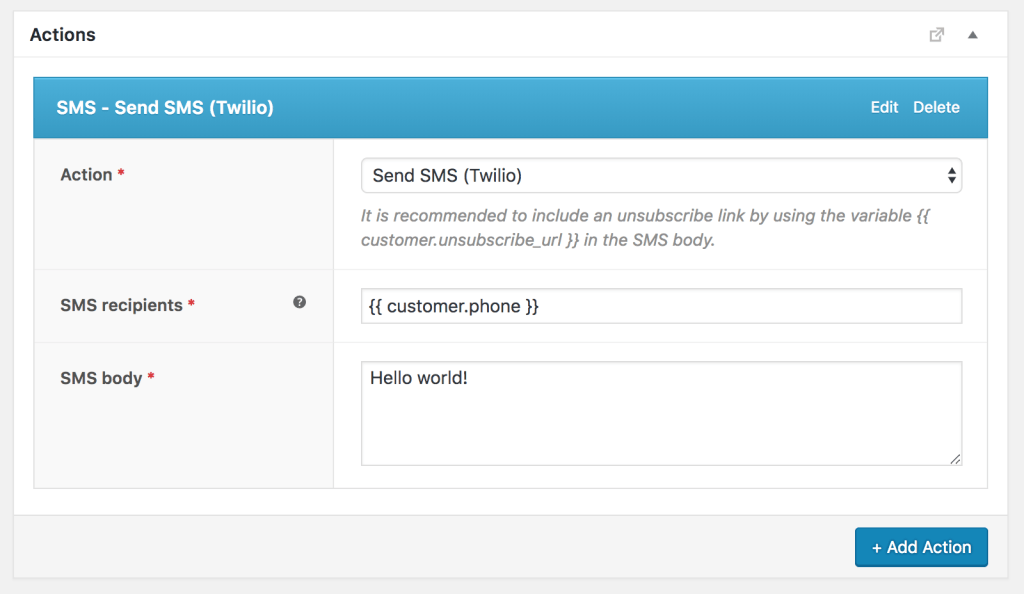
Task: Click the unsubscribe_url recommendation note
Action: click(645, 229)
